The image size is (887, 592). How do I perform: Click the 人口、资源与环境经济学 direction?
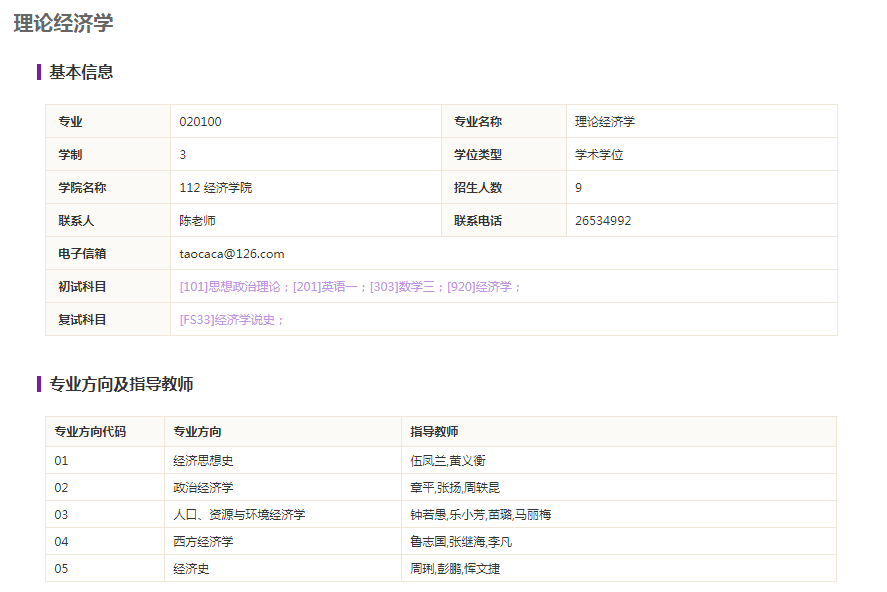(239, 515)
